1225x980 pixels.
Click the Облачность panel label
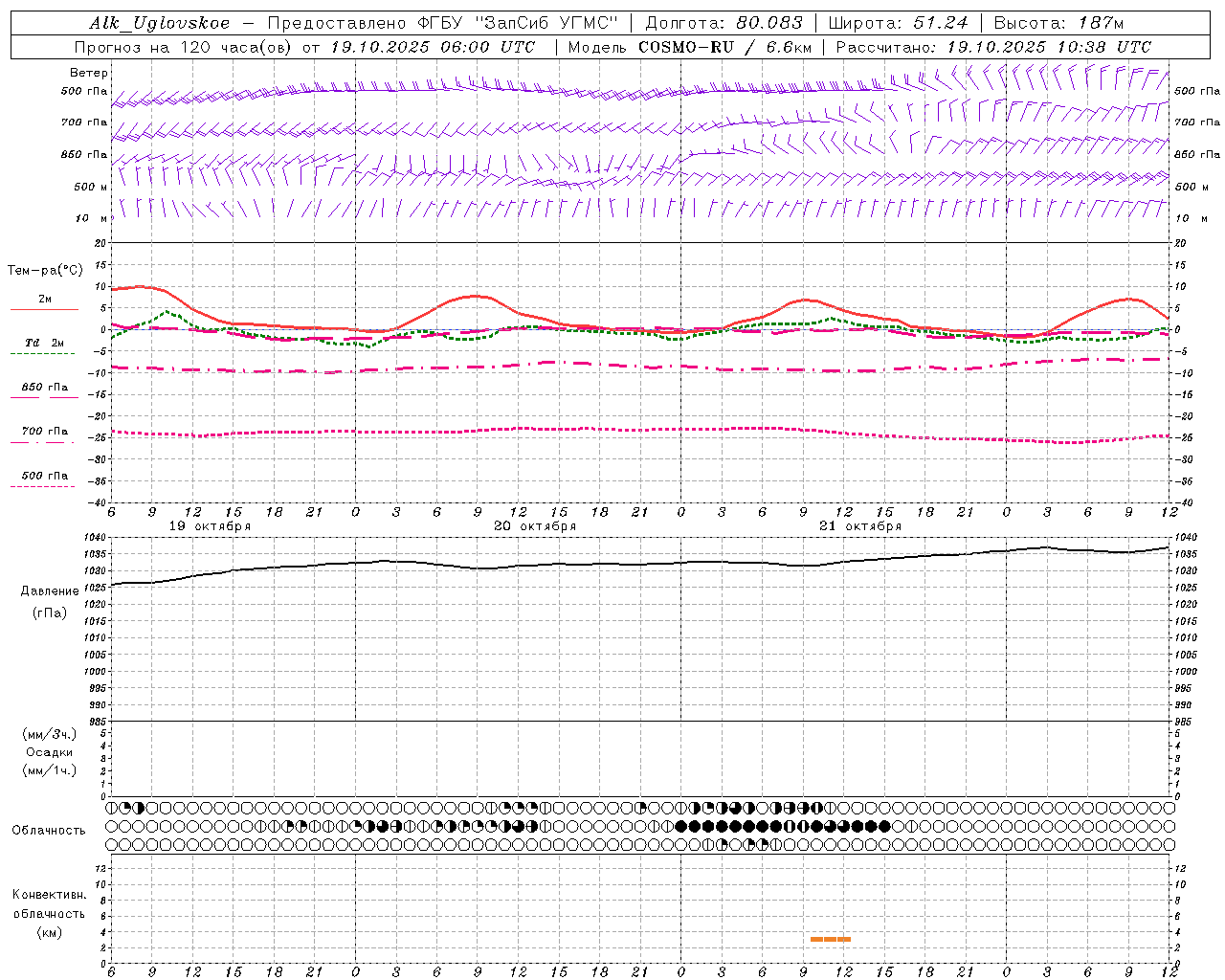(49, 831)
